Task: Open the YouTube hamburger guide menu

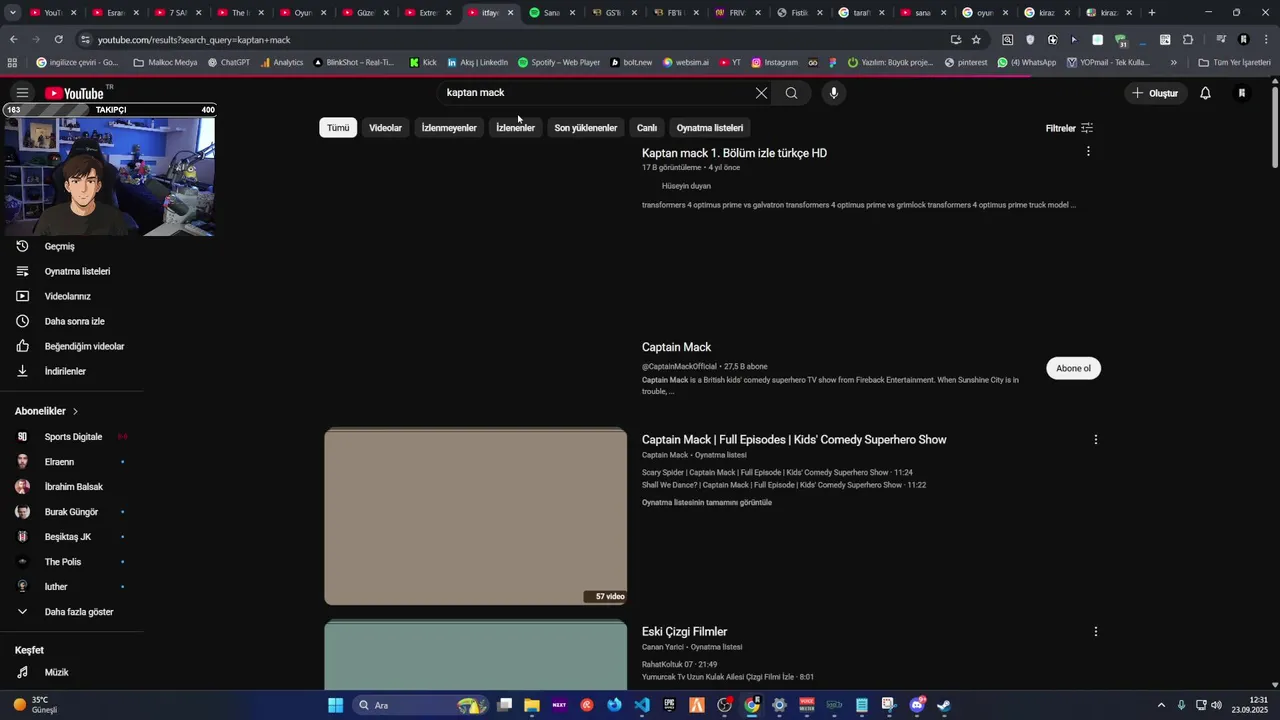Action: click(x=22, y=93)
